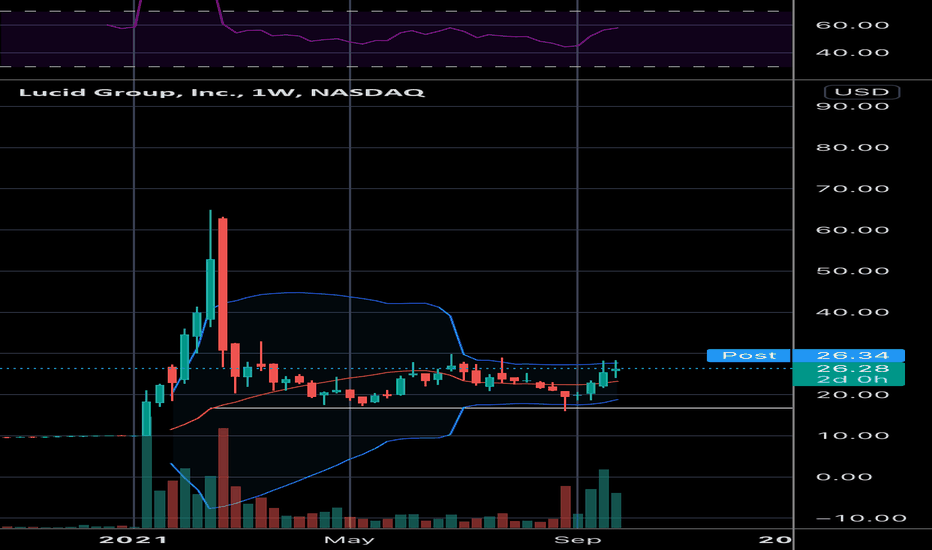Screen dimensions: 932x550
Task: Click the 80.00 price axis label
Action: pyautogui.click(x=852, y=147)
